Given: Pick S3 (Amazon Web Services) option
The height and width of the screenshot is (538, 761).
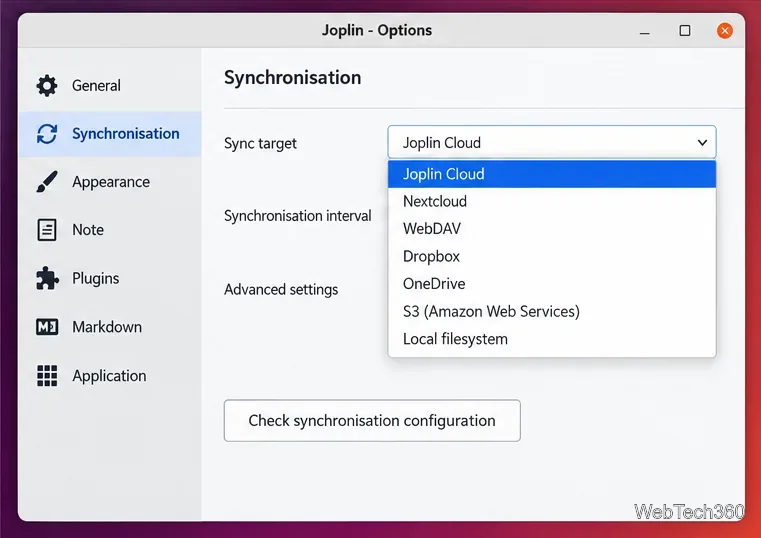Looking at the screenshot, I should pos(552,311).
